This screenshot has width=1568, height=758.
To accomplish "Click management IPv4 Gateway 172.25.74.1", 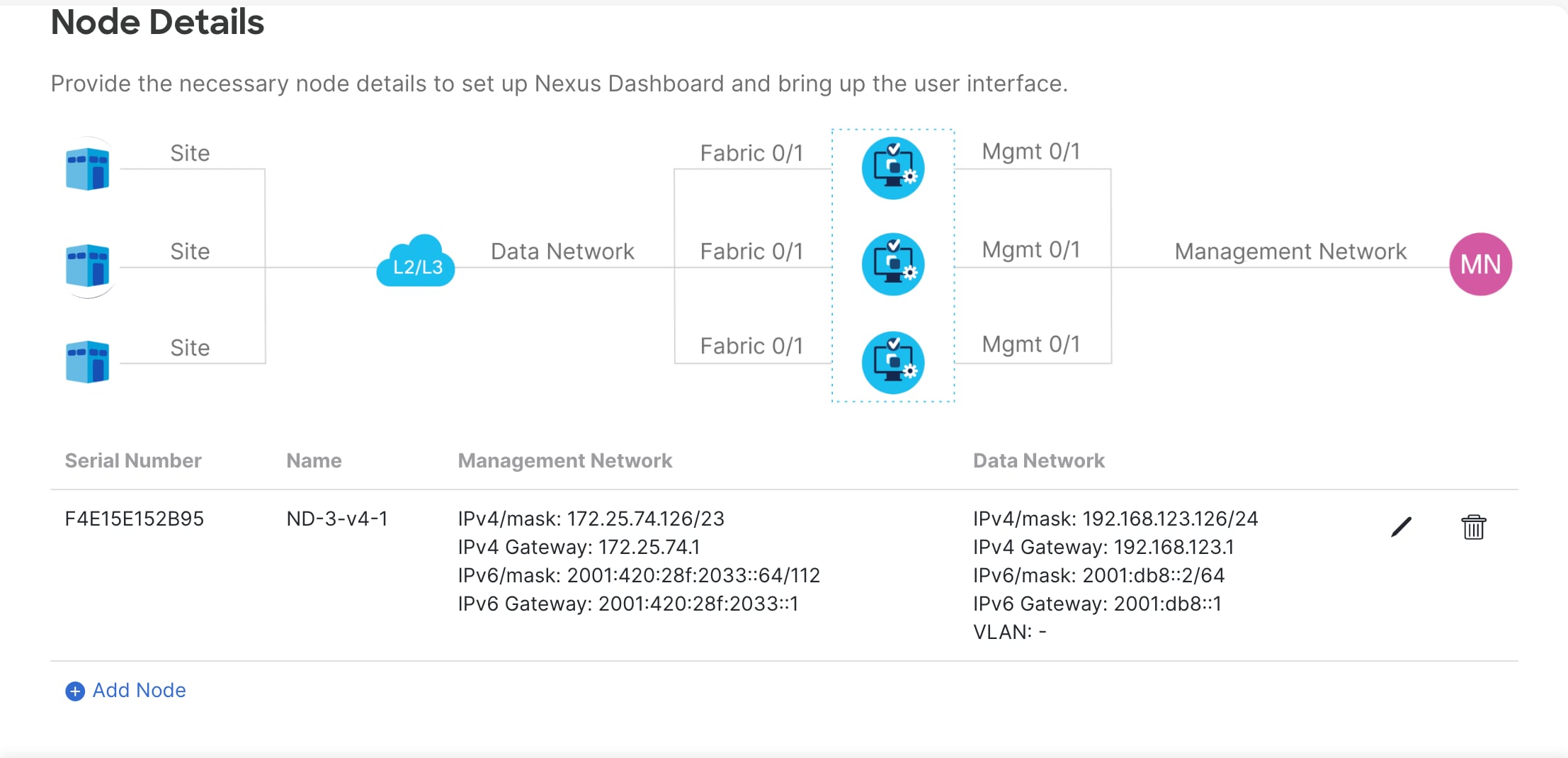I will (x=579, y=547).
